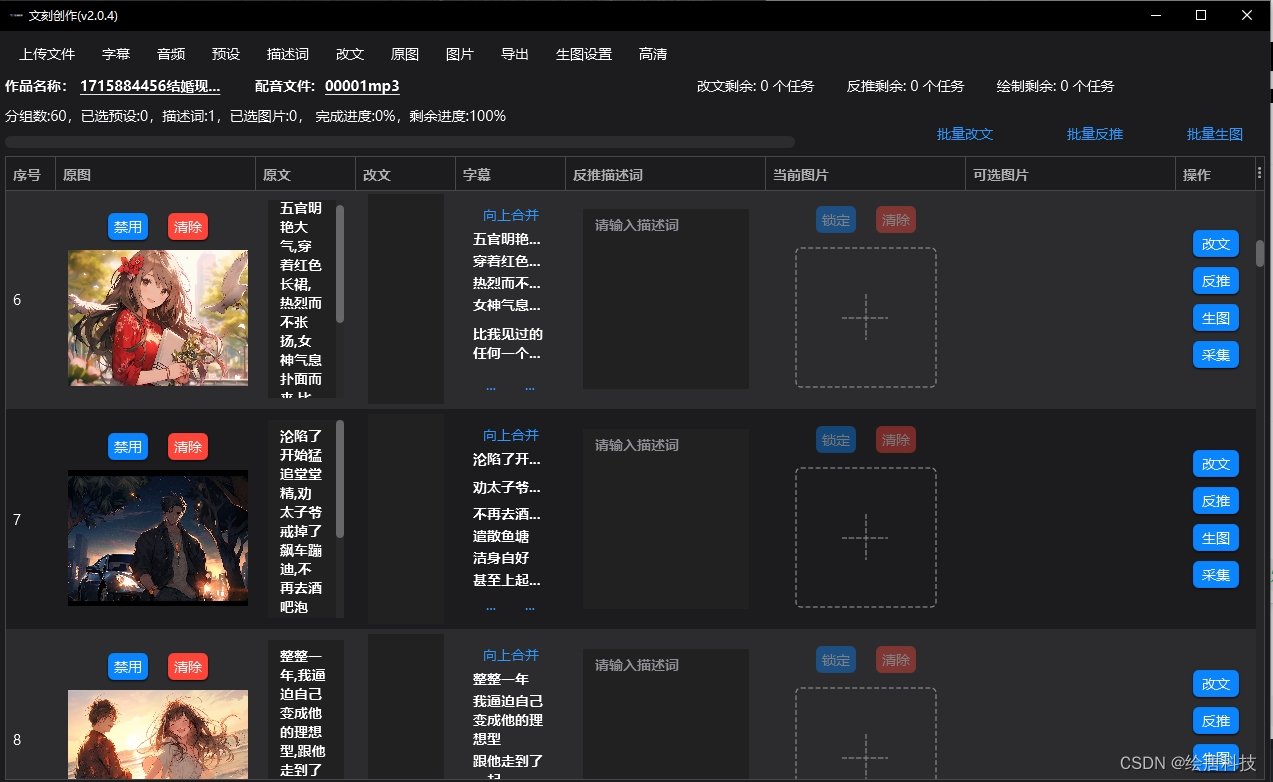Image resolution: width=1273 pixels, height=782 pixels.
Task: Click row 6 description input 请输入描述词
Action: point(666,299)
